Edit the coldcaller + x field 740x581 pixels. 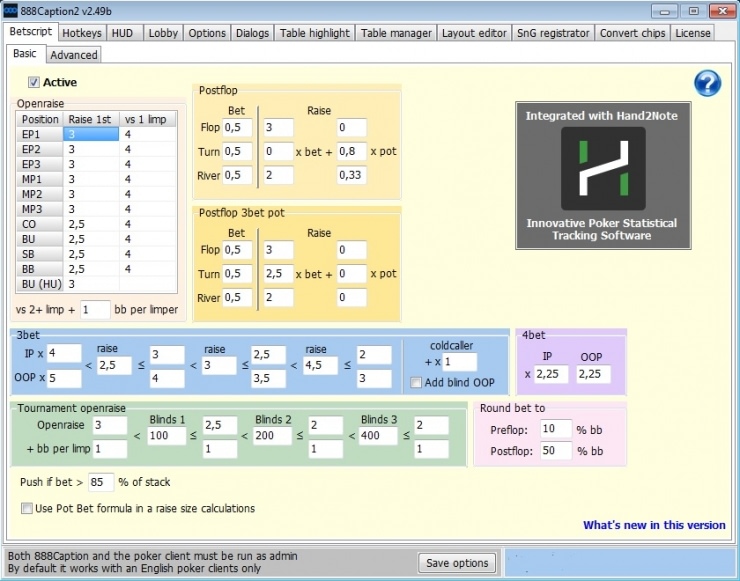(x=460, y=362)
